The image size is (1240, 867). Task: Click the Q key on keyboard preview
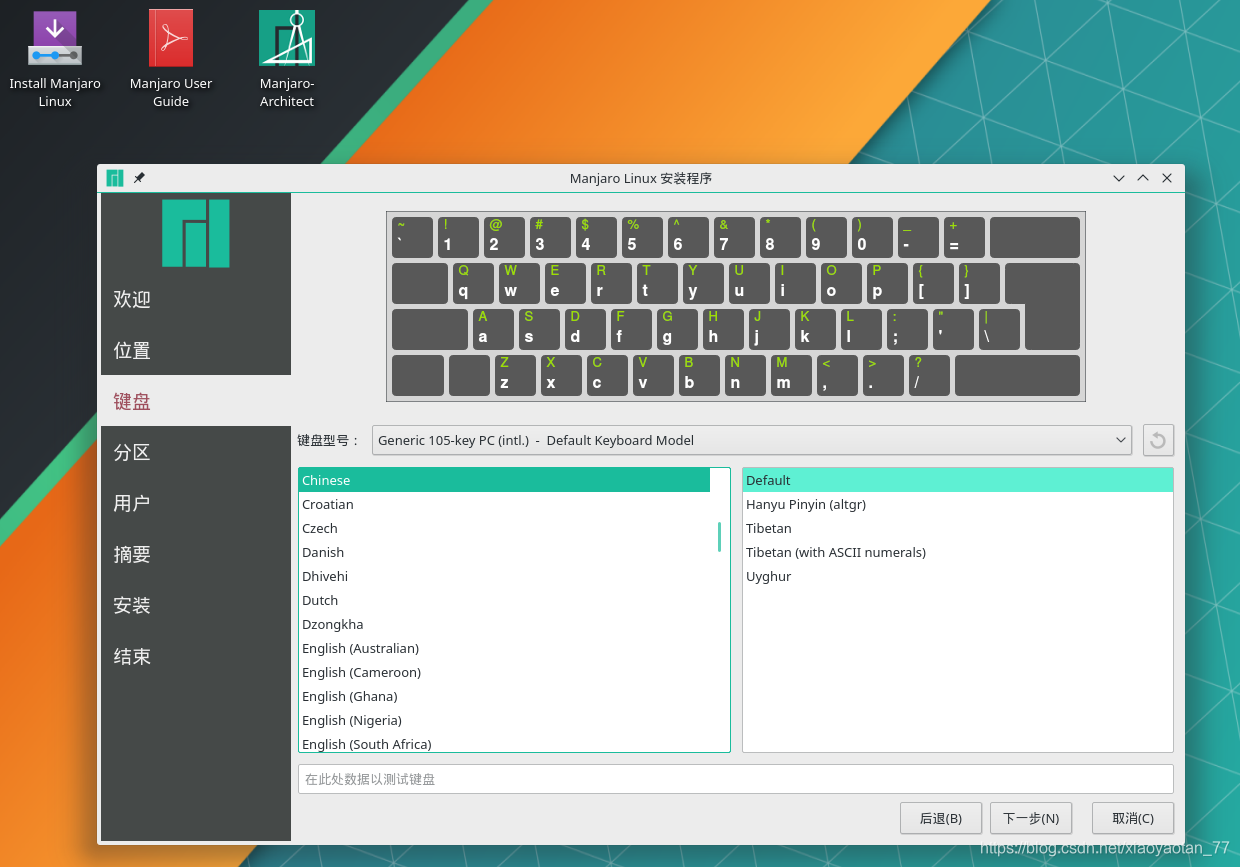[x=473, y=283]
